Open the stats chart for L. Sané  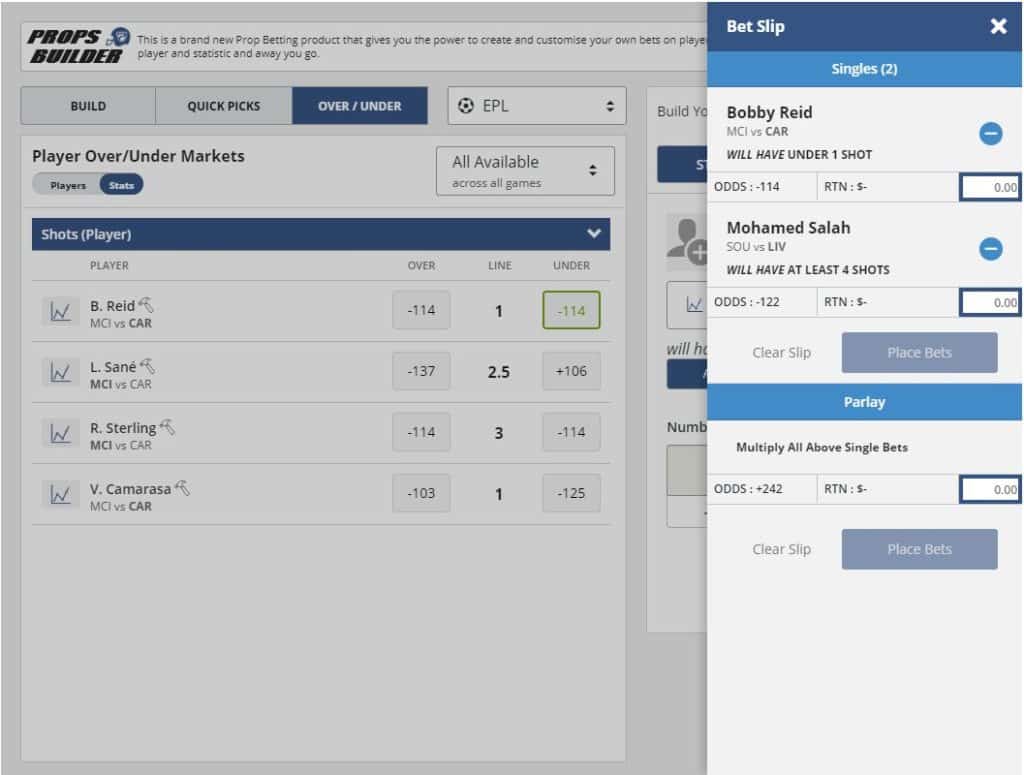pos(60,372)
